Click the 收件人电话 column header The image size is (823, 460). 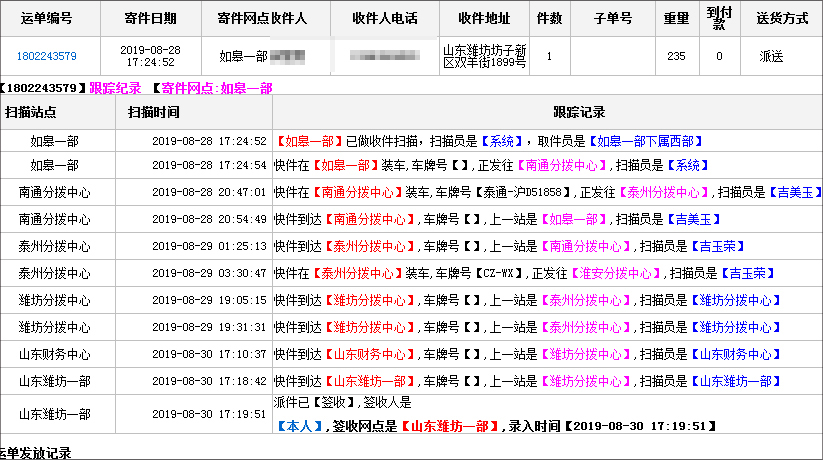(385, 18)
